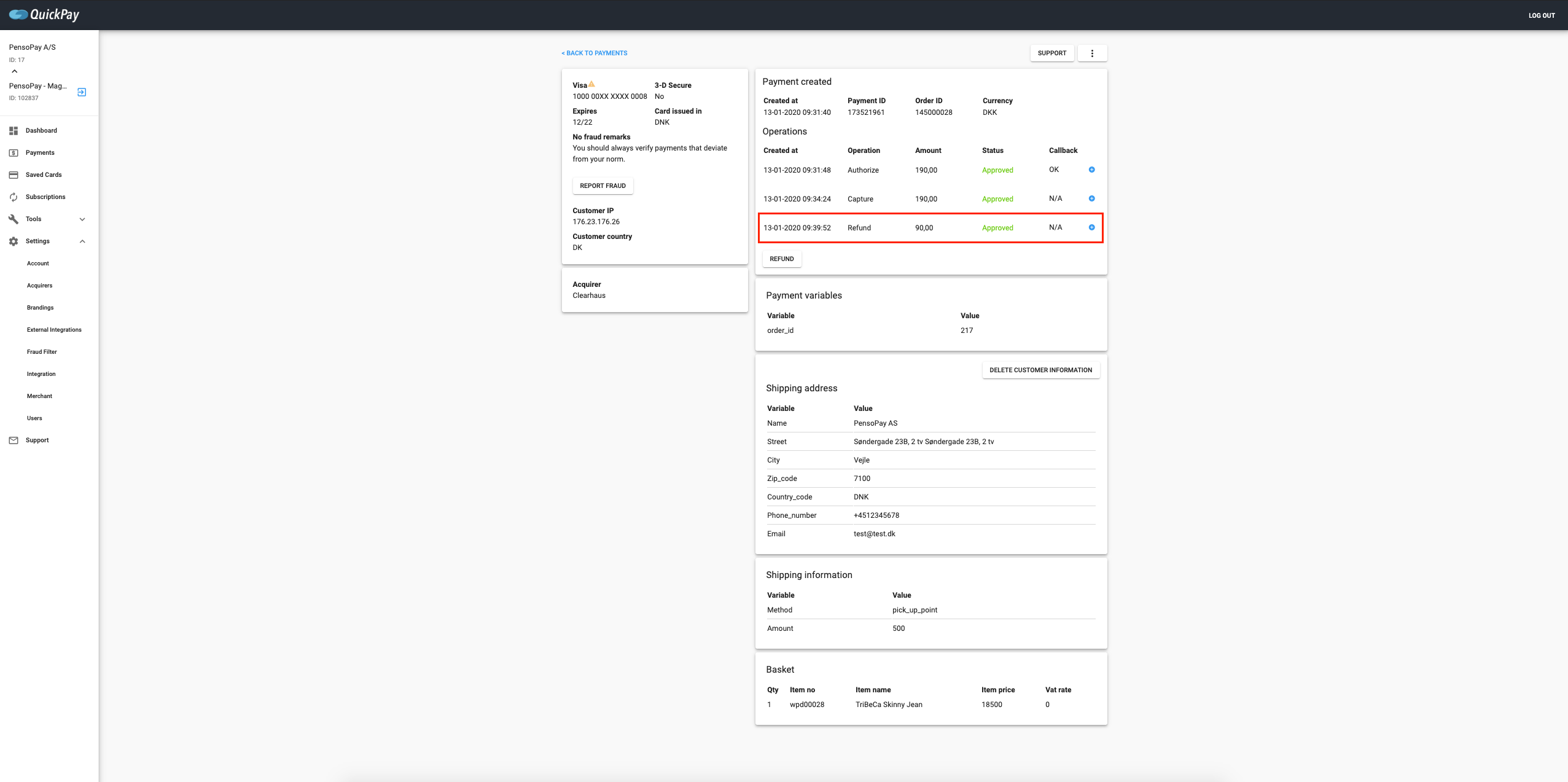Click the order_id value 217
Image resolution: width=1568 pixels, height=782 pixels.
click(967, 330)
